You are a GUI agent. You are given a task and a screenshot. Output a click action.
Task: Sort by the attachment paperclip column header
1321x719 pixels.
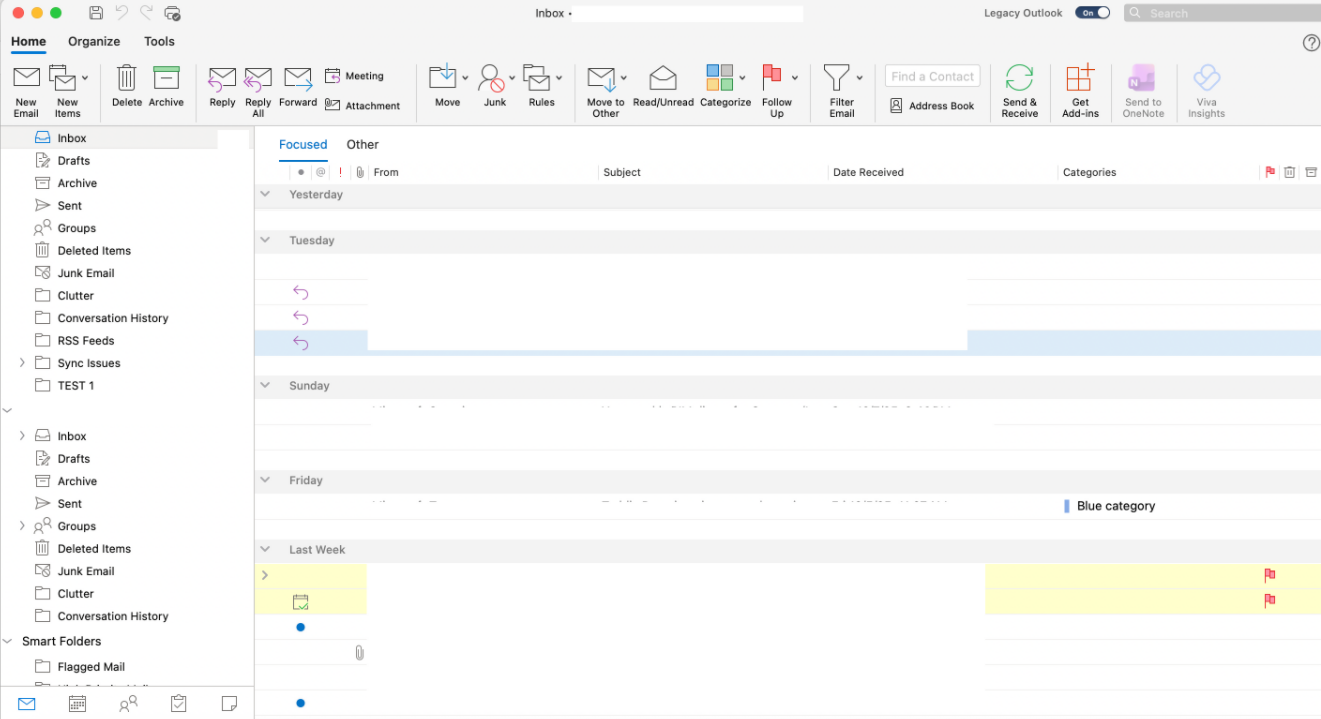pos(359,172)
